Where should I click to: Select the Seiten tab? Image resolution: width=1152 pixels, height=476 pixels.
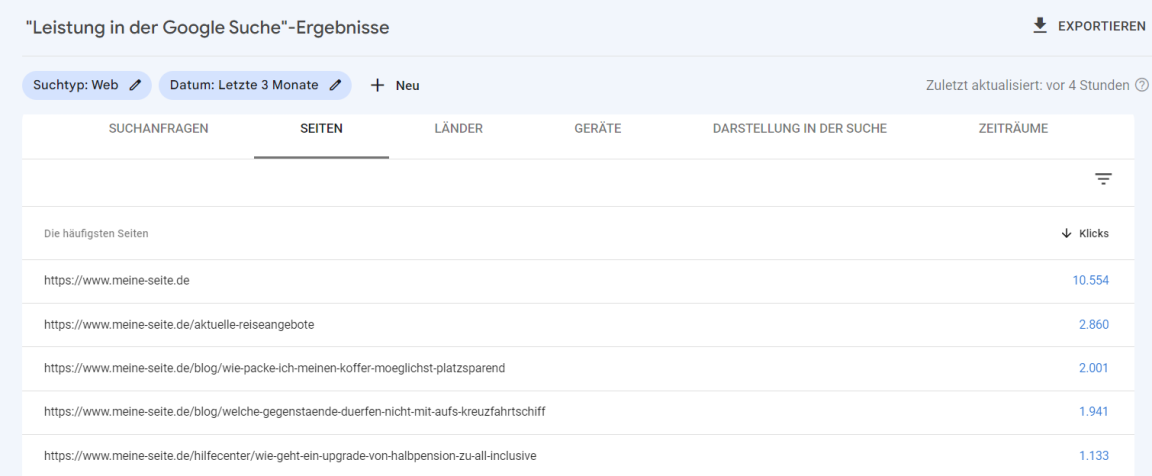click(x=321, y=128)
